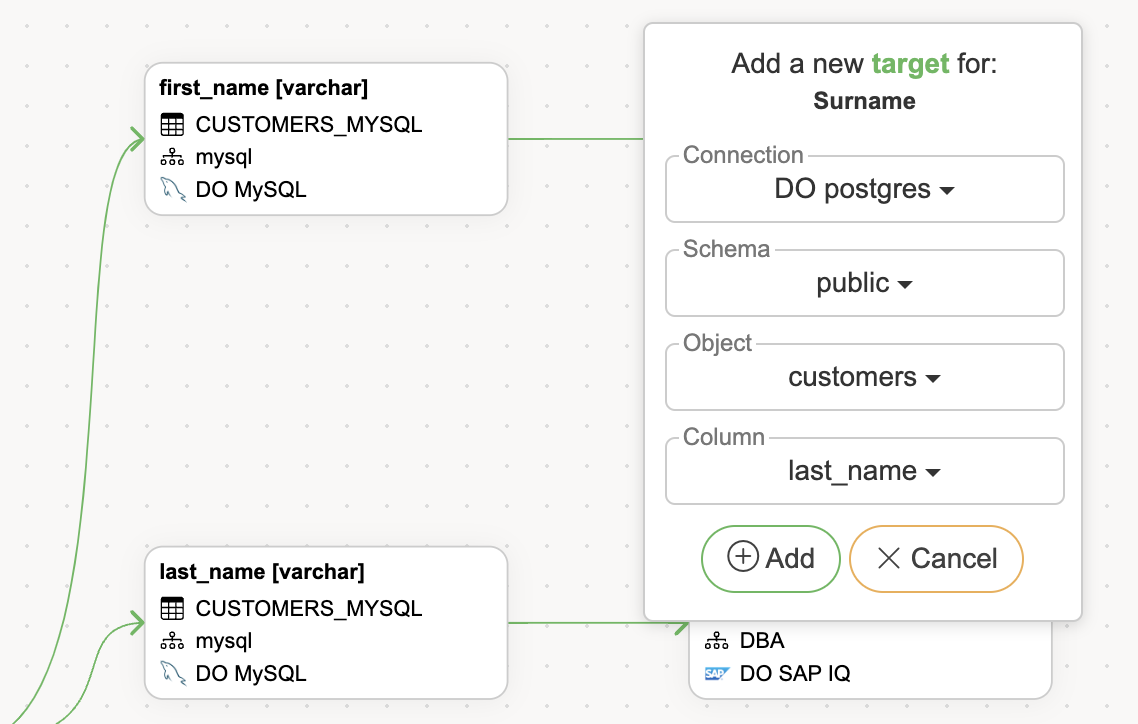The image size is (1138, 724).
Task: Click the table icon in last_name node
Action: (172, 608)
